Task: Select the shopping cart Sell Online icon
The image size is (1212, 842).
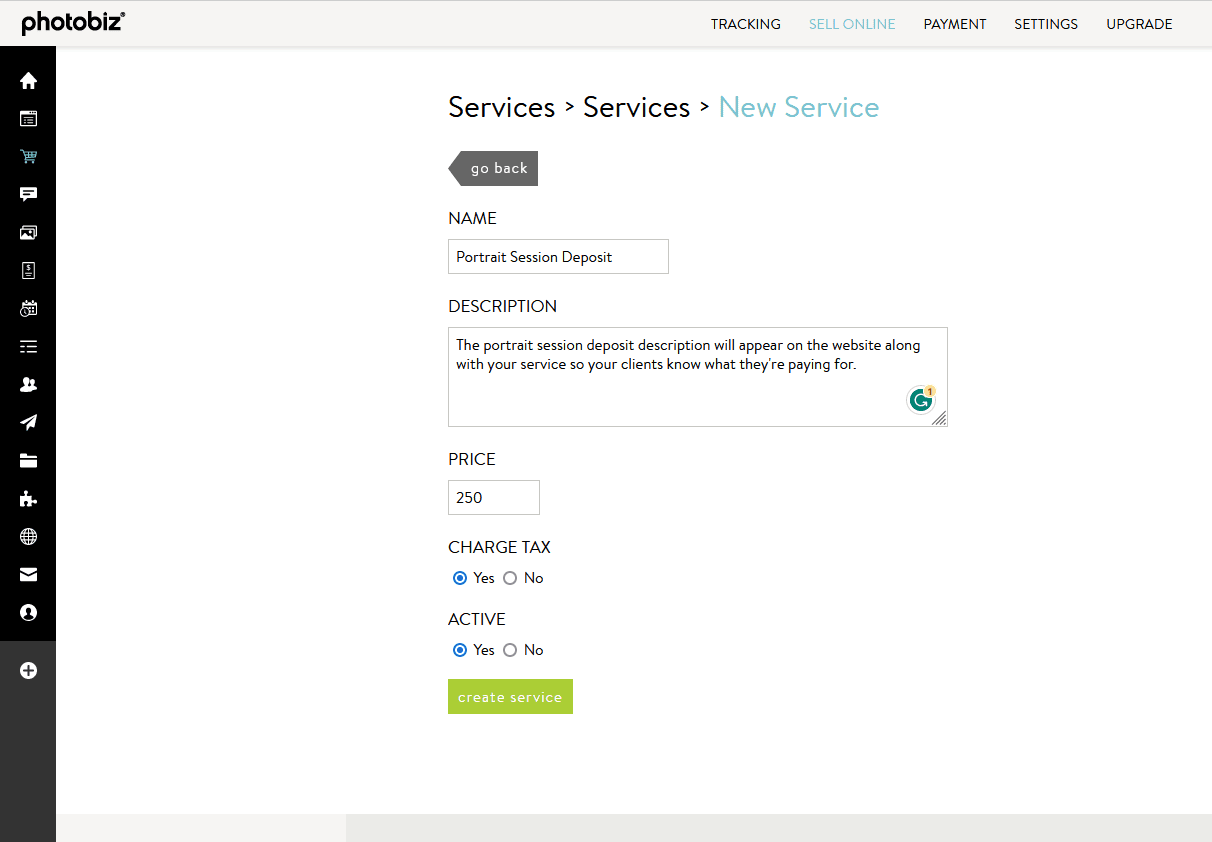Action: [x=28, y=156]
